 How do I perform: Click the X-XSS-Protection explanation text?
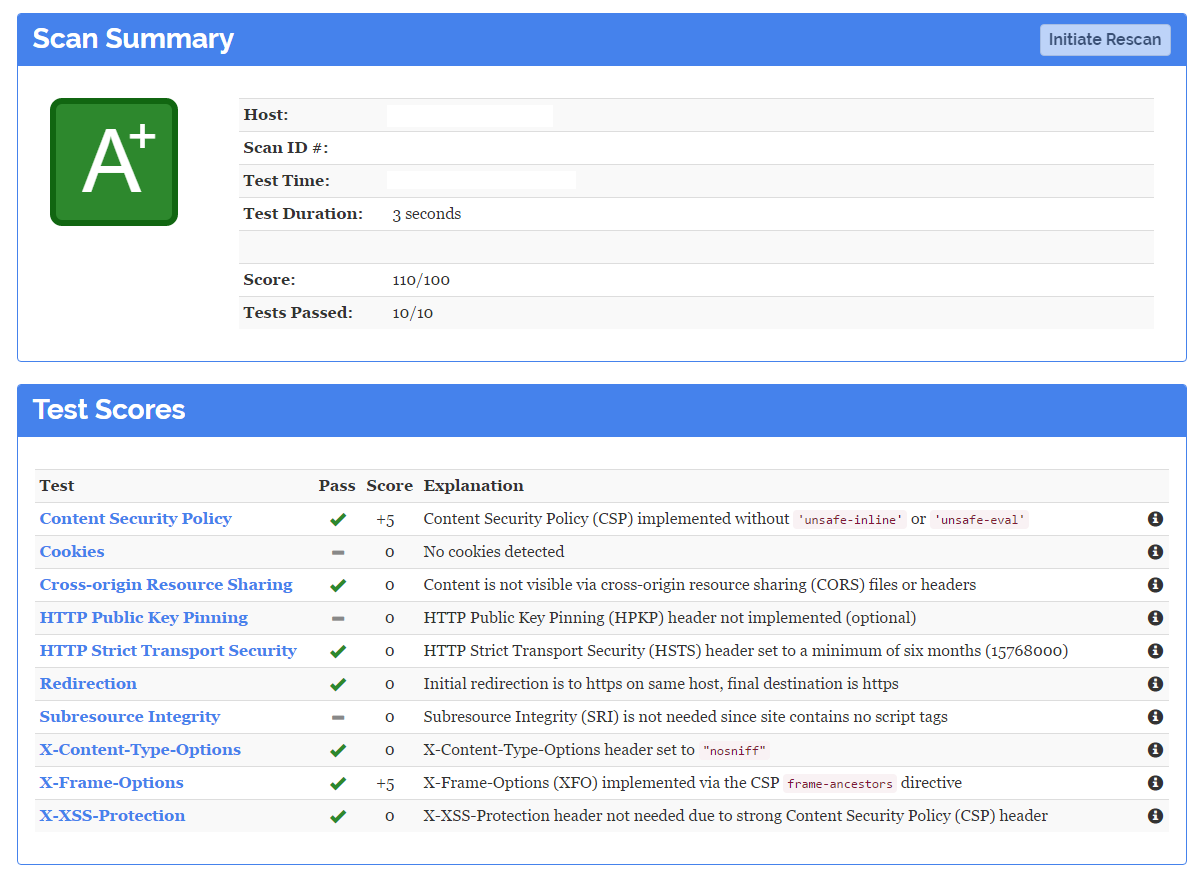point(735,815)
